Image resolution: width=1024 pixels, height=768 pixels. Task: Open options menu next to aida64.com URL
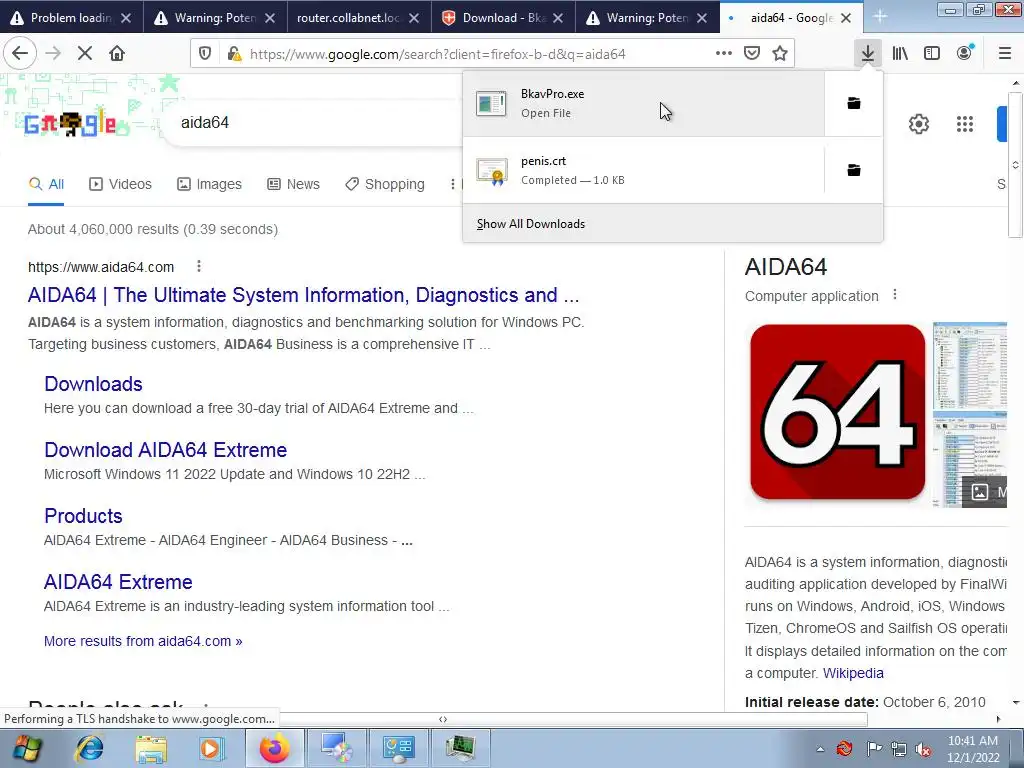pos(199,266)
